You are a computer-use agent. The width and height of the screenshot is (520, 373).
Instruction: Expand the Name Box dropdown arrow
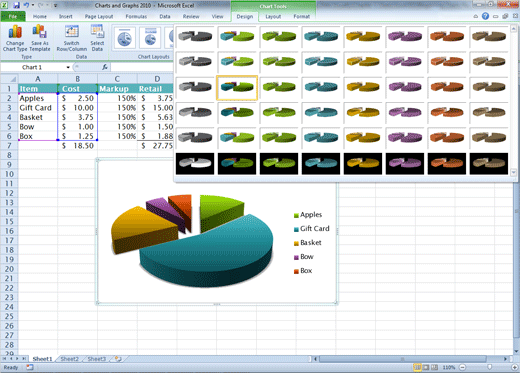pos(68,67)
